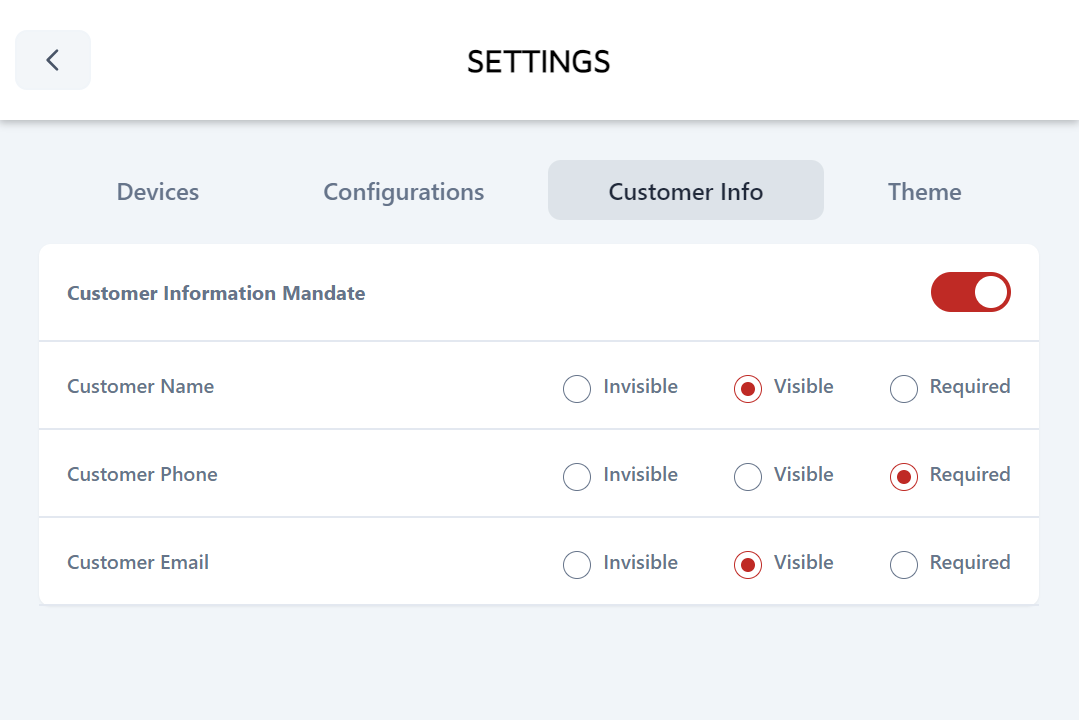Switch to the Devices tab
Screen dimensions: 1079x720
tap(158, 191)
